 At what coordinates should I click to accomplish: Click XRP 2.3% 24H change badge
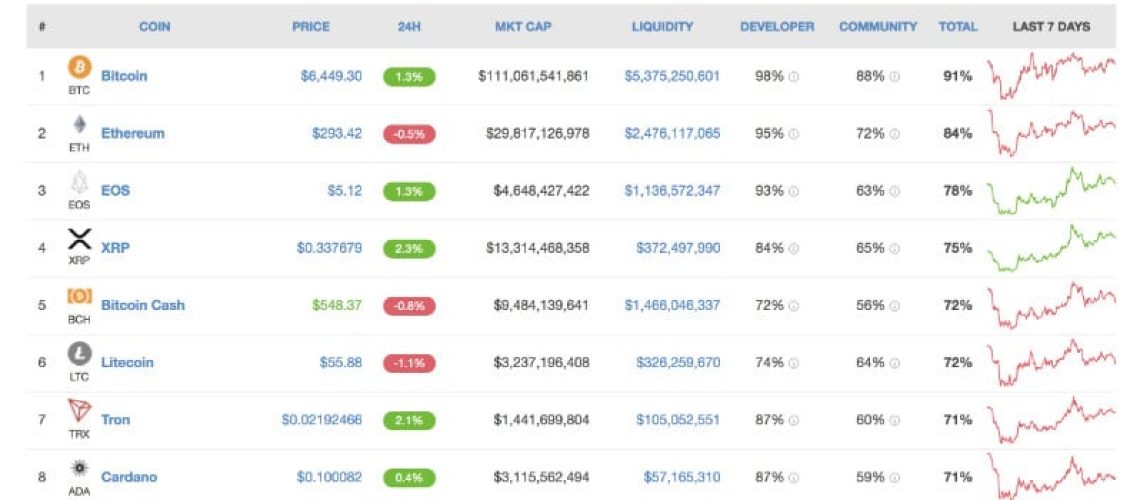[x=409, y=249]
